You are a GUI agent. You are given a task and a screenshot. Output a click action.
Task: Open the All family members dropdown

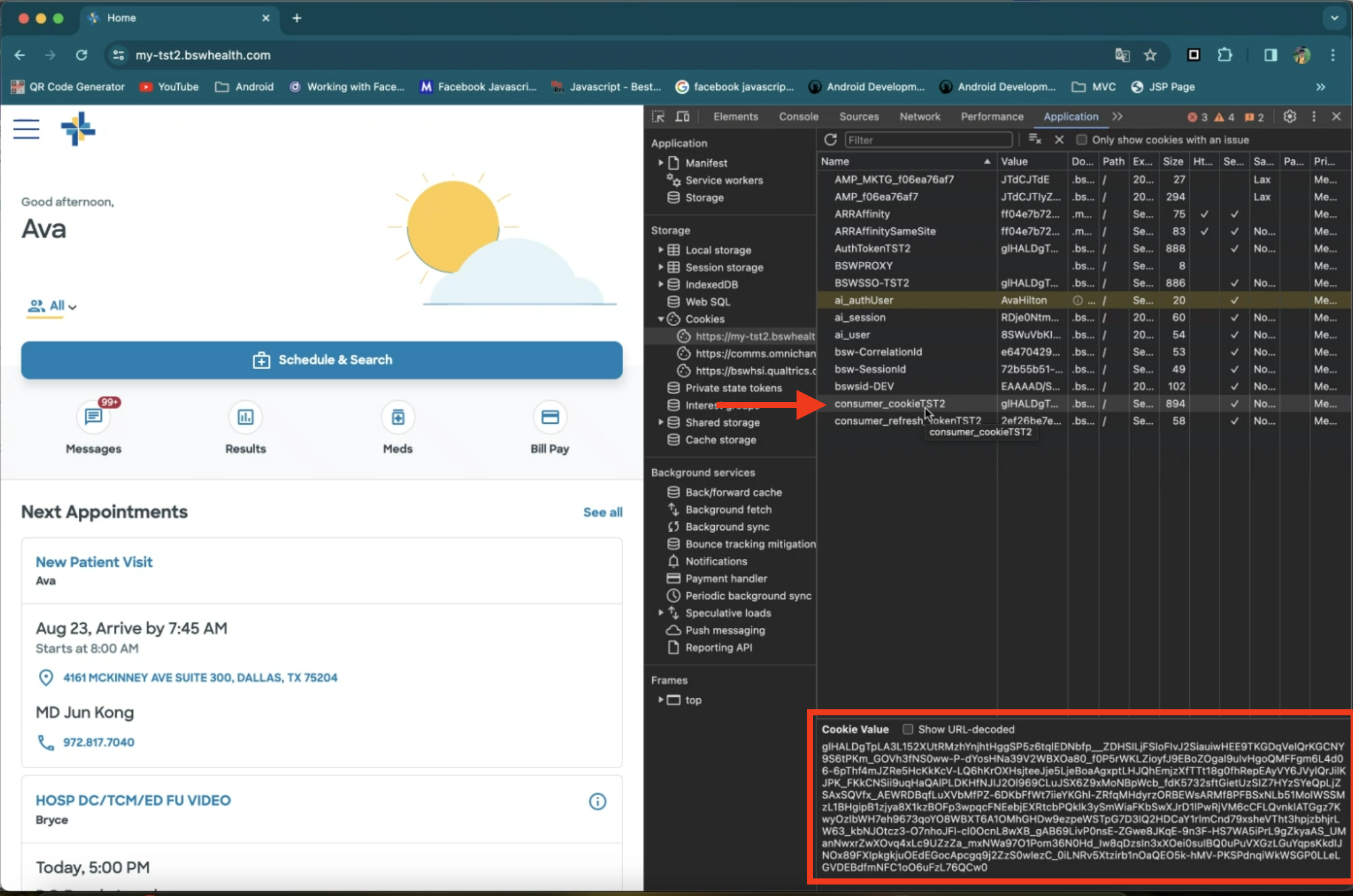(x=52, y=306)
